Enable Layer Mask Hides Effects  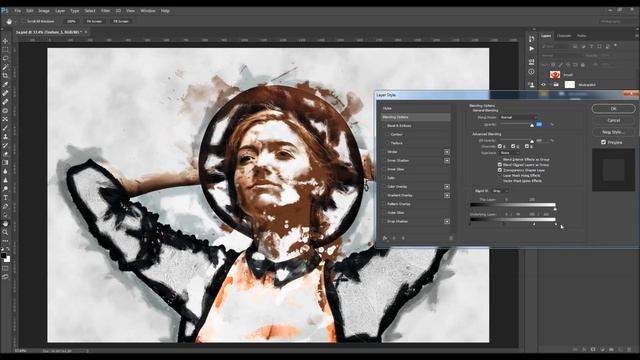coord(500,175)
